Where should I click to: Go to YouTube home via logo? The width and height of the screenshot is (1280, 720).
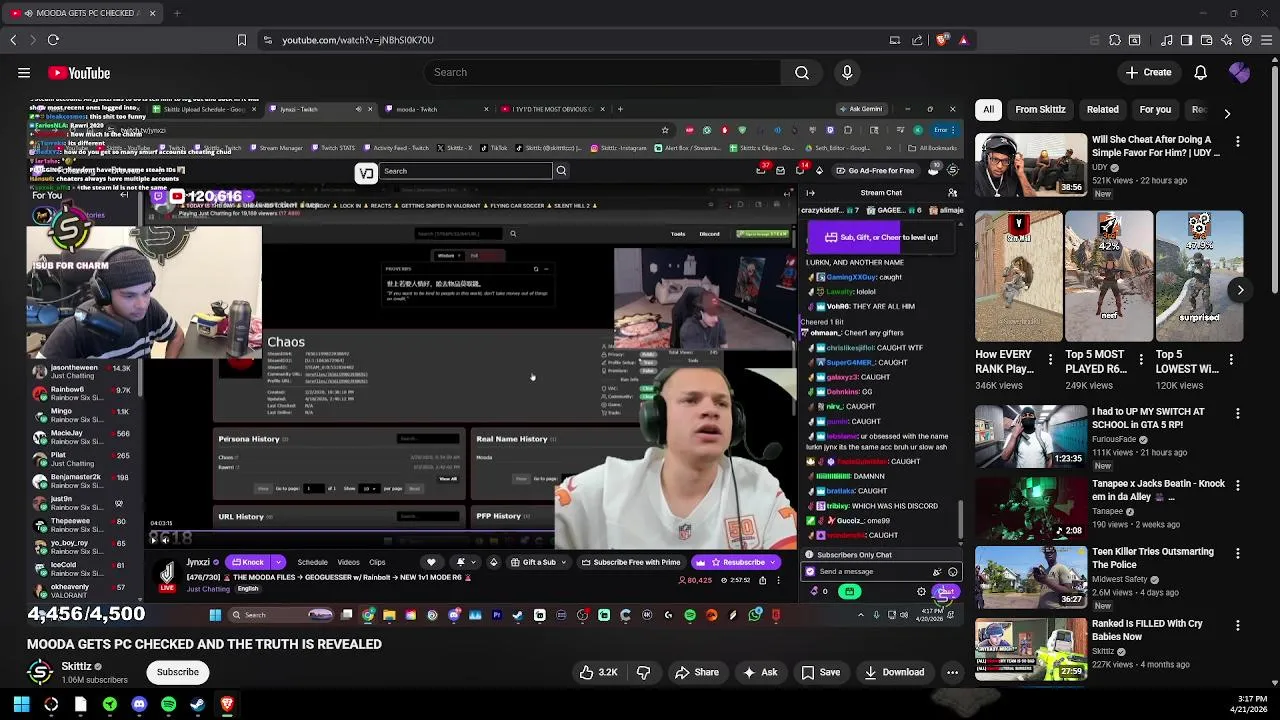79,73
